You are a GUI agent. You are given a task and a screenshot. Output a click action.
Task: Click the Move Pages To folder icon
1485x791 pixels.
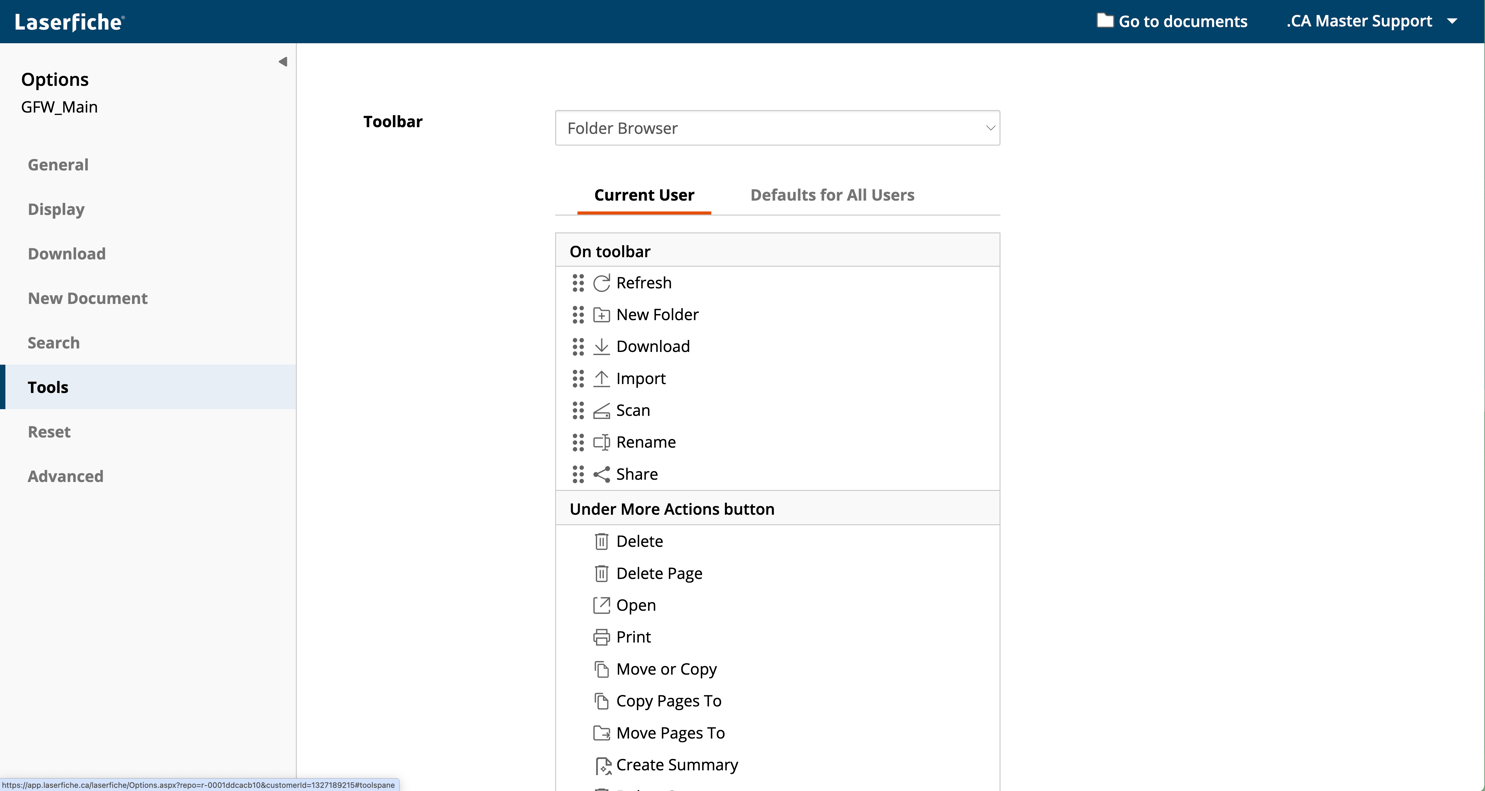coord(601,733)
